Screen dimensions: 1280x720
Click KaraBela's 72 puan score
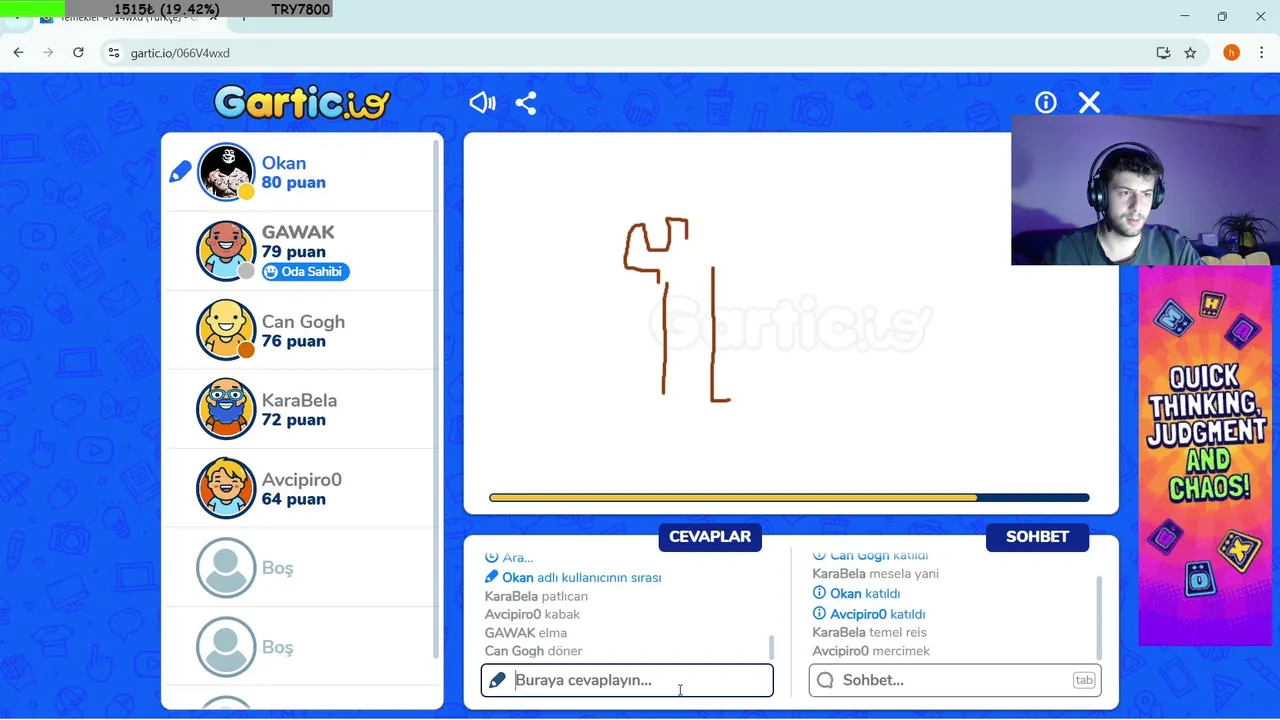(293, 420)
